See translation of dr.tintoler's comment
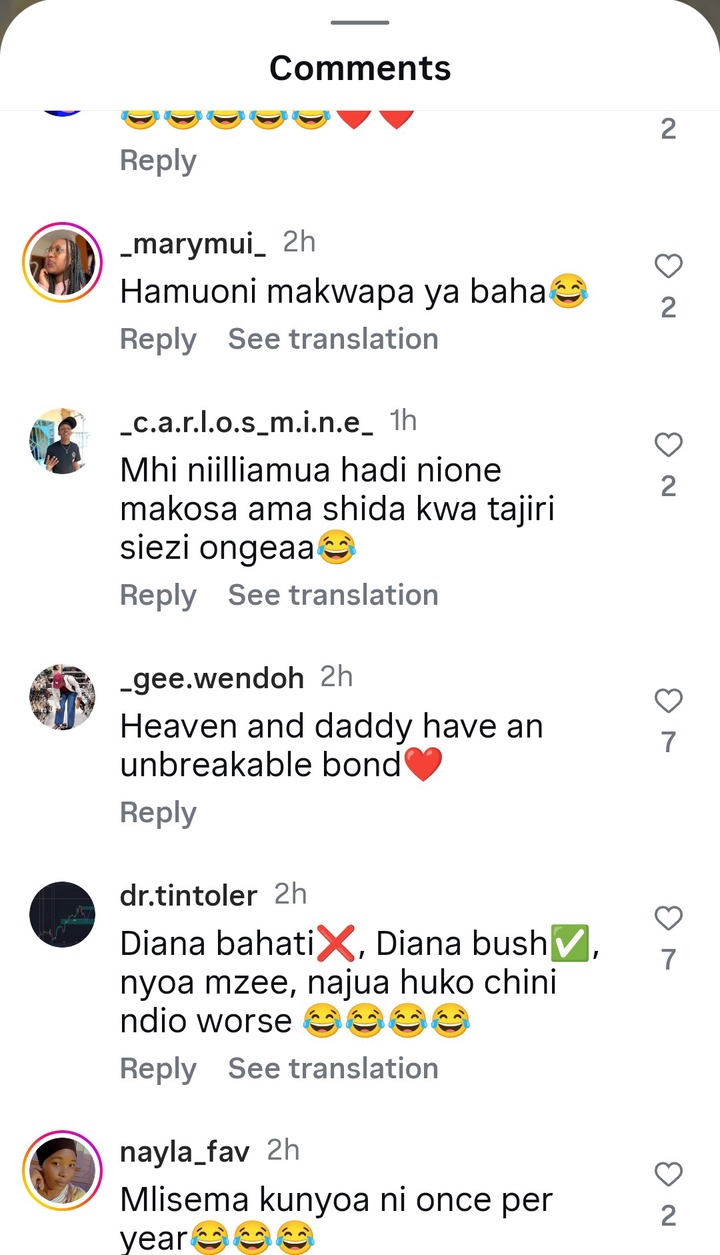 tap(333, 1068)
